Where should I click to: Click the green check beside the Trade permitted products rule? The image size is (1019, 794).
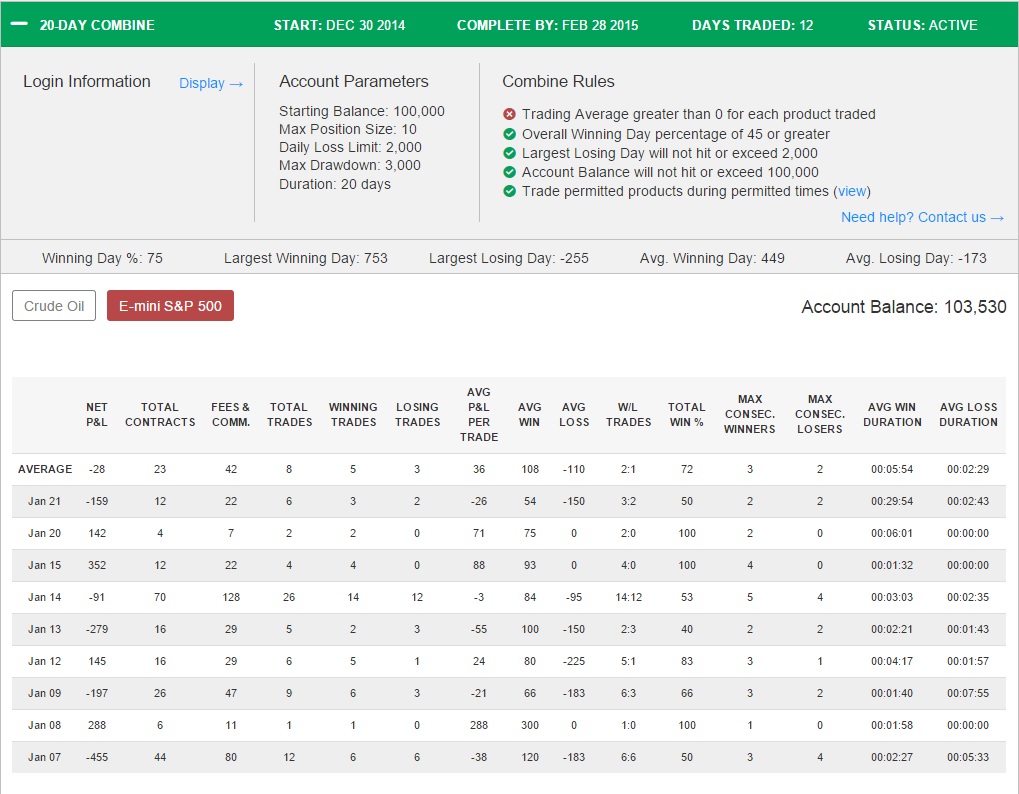click(510, 191)
